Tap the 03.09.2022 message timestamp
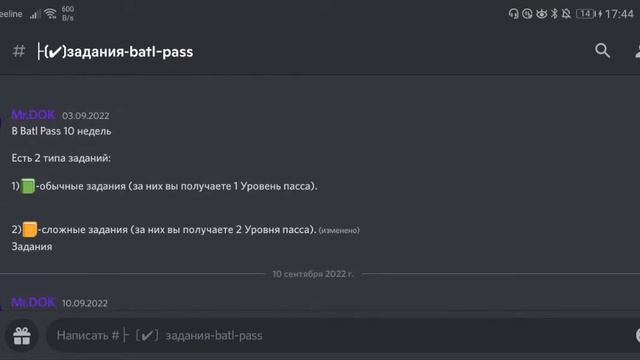Viewport: 640px width, 360px height. [86, 116]
